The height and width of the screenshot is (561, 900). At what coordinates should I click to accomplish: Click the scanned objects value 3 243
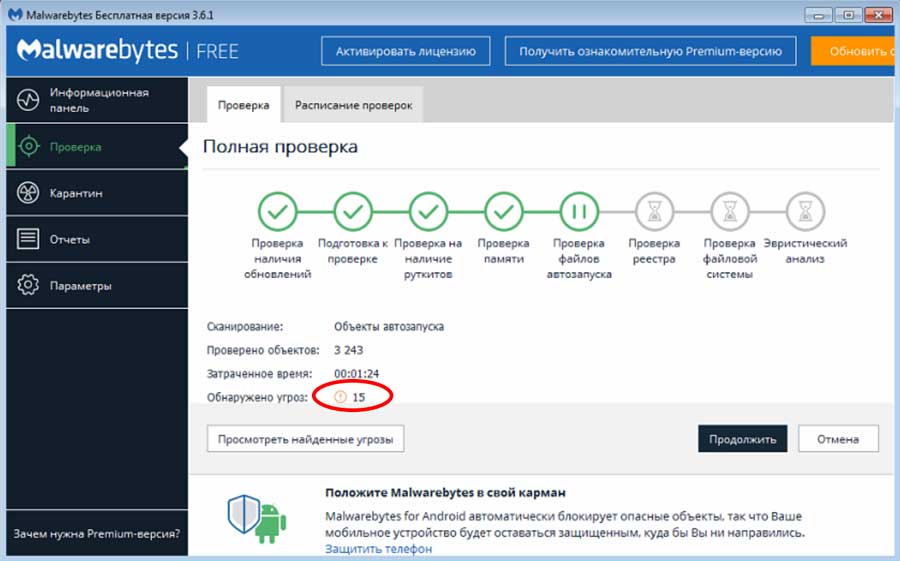(x=348, y=350)
